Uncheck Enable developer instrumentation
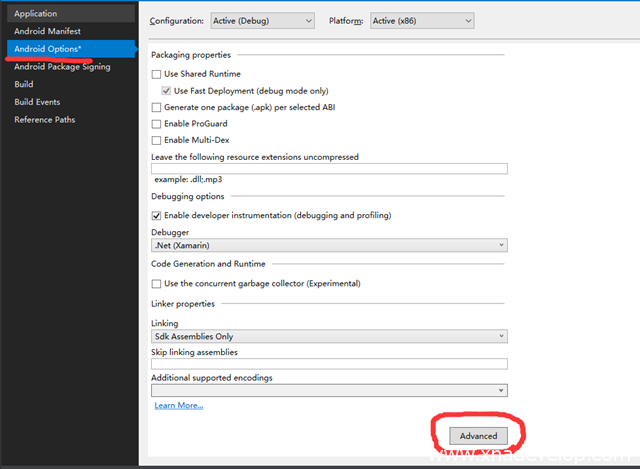The height and width of the screenshot is (469, 640). click(156, 215)
